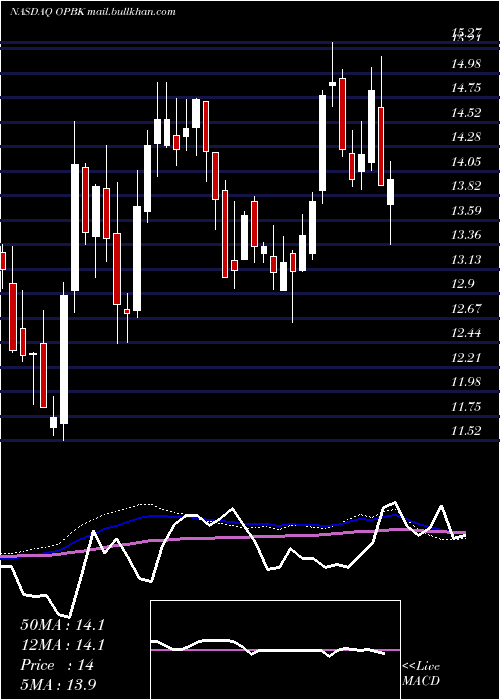Select the 13.82 price axis label
500x700 pixels.
click(466, 186)
